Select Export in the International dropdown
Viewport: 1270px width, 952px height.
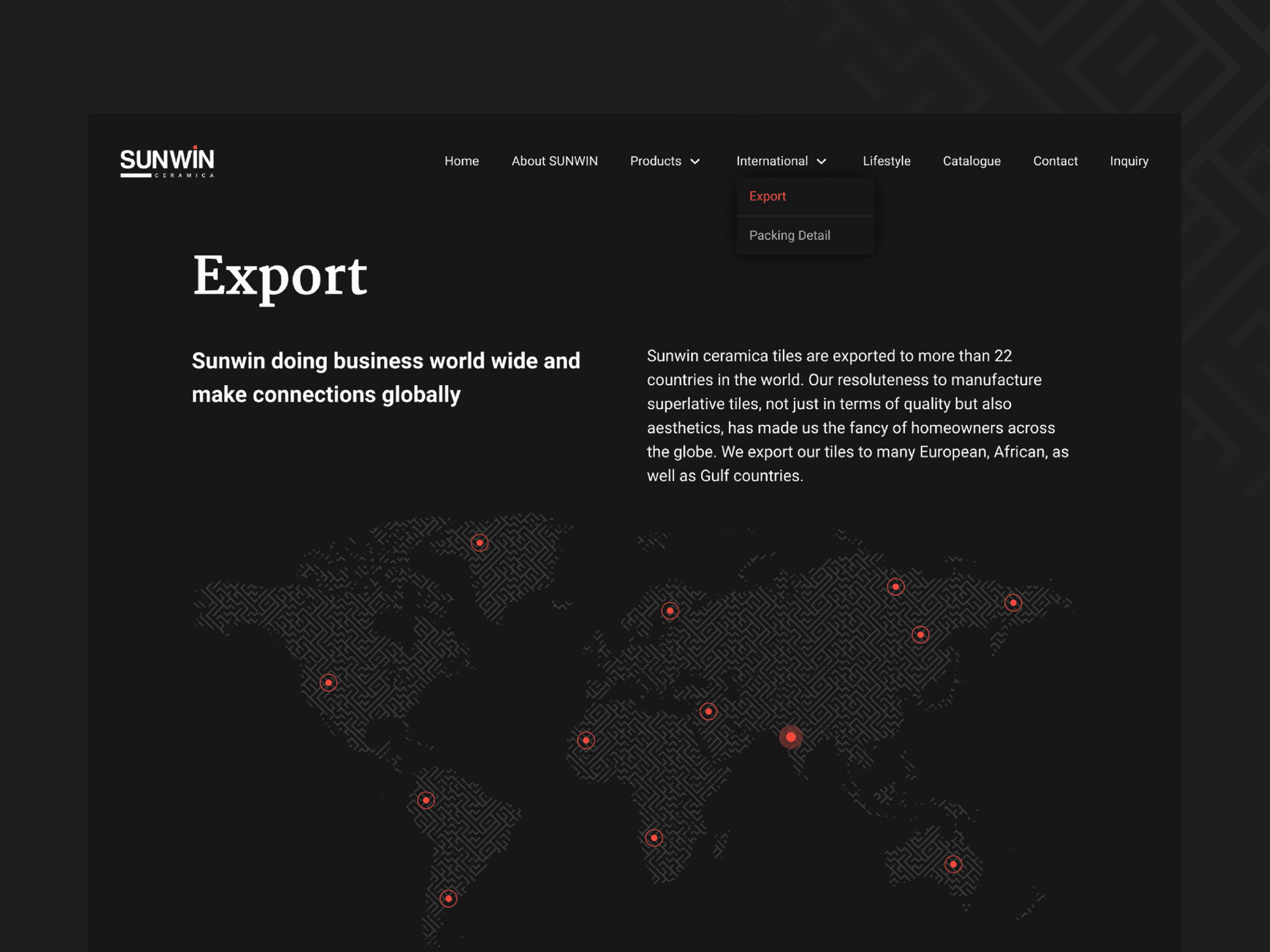(768, 196)
